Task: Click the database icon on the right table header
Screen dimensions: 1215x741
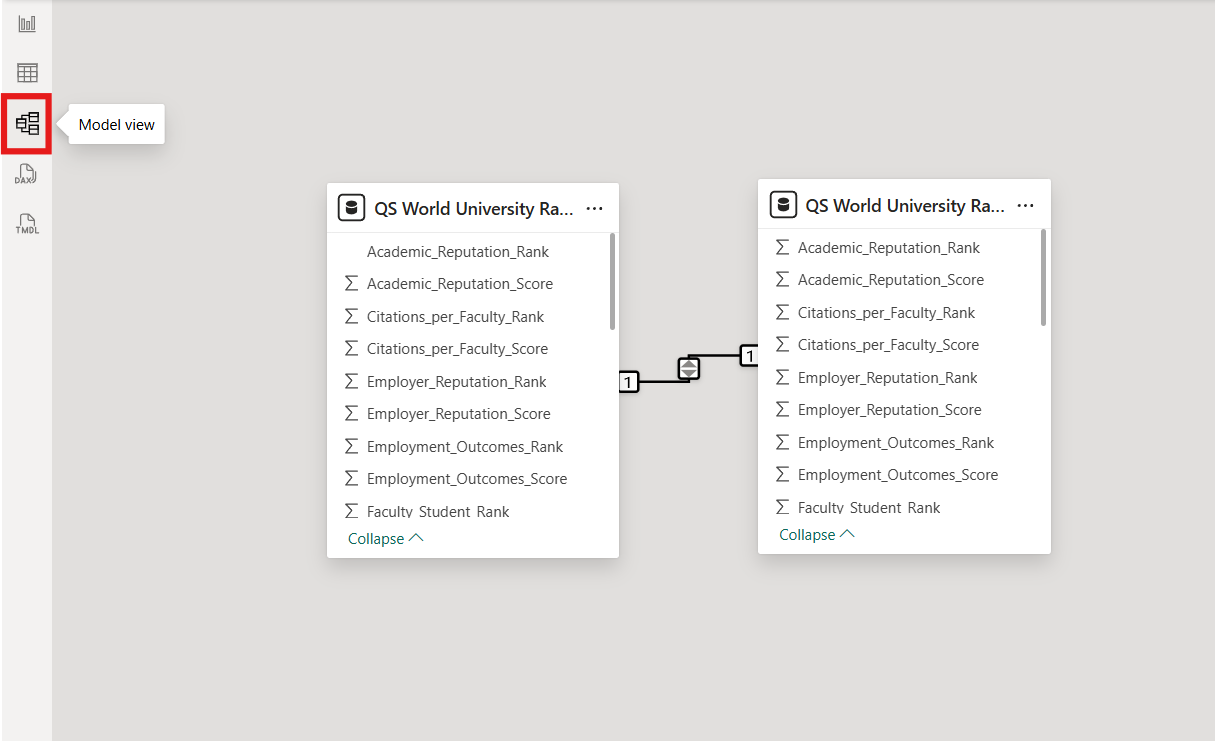Action: point(783,204)
